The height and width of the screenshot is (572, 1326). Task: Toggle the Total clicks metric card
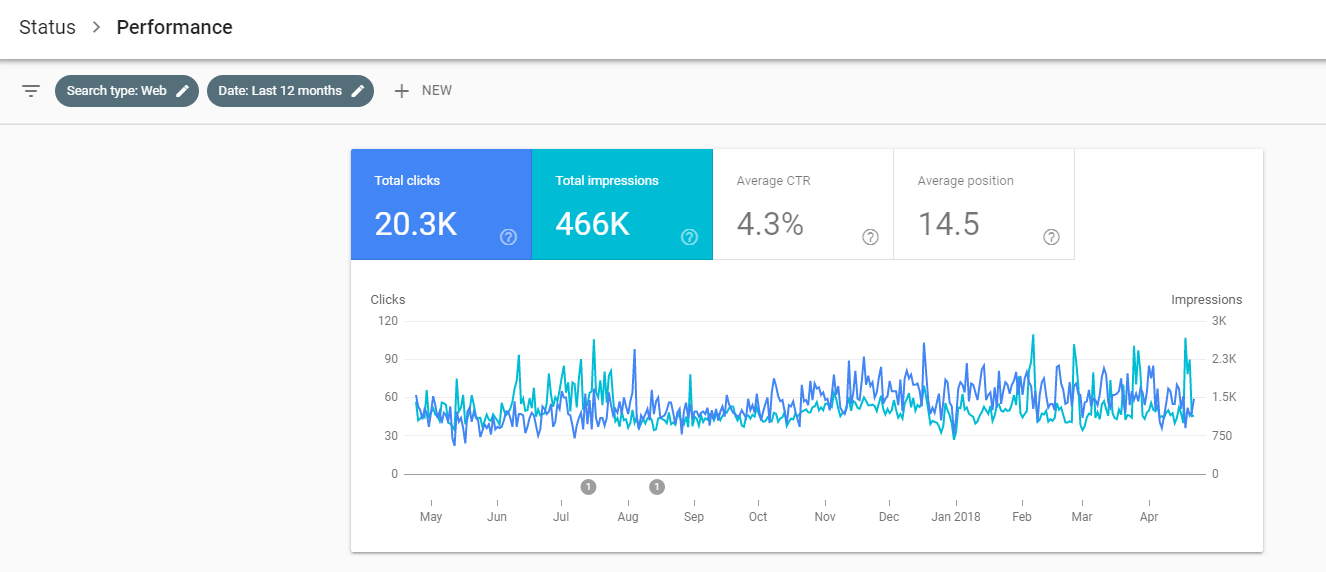pos(440,204)
